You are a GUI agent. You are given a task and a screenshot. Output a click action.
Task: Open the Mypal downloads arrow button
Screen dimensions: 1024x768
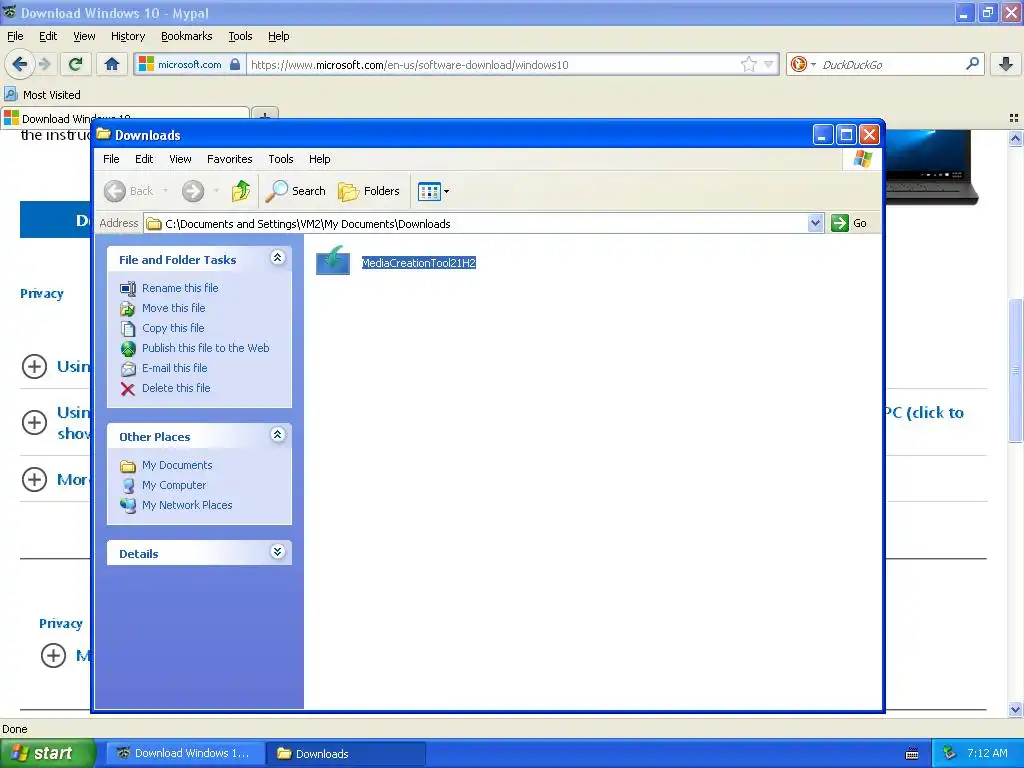coord(1006,64)
